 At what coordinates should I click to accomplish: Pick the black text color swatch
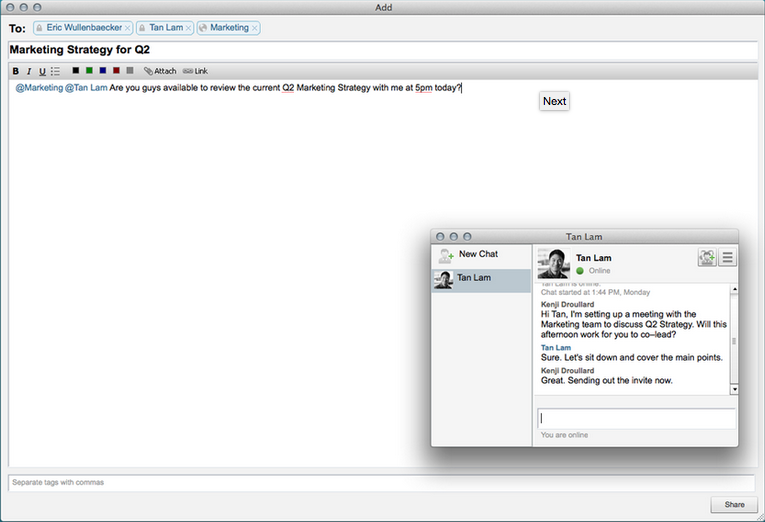point(76,71)
